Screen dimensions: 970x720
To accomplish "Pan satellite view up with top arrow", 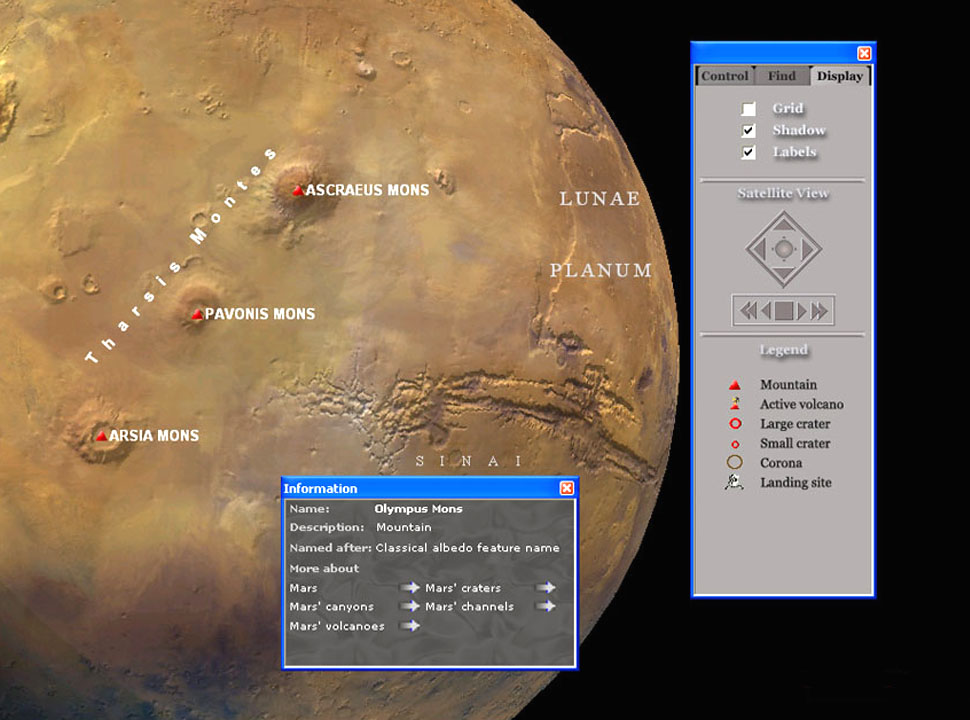I will tap(784, 223).
